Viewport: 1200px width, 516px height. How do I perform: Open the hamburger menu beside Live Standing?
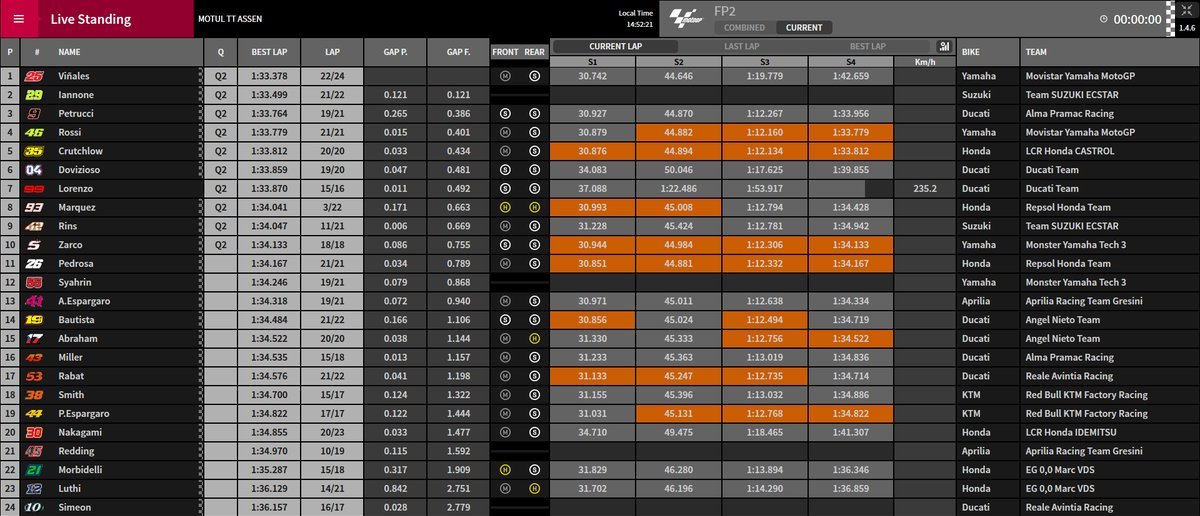coord(18,19)
